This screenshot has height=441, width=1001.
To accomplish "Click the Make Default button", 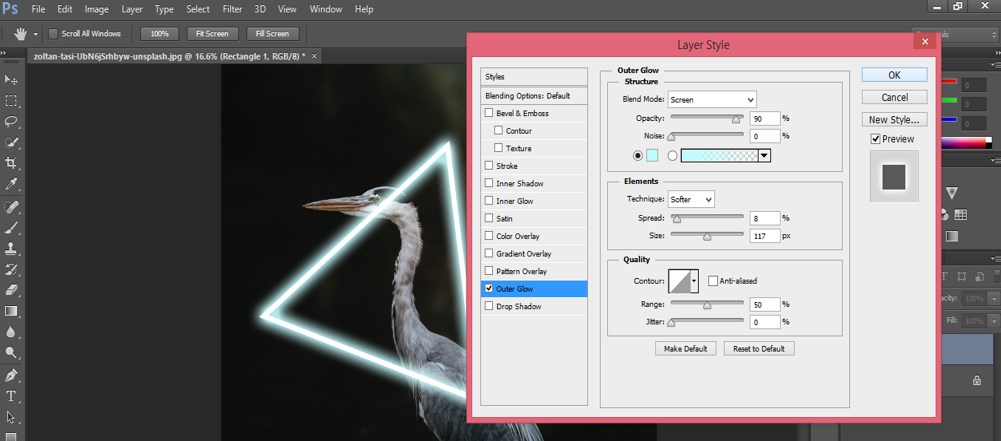I will point(686,348).
